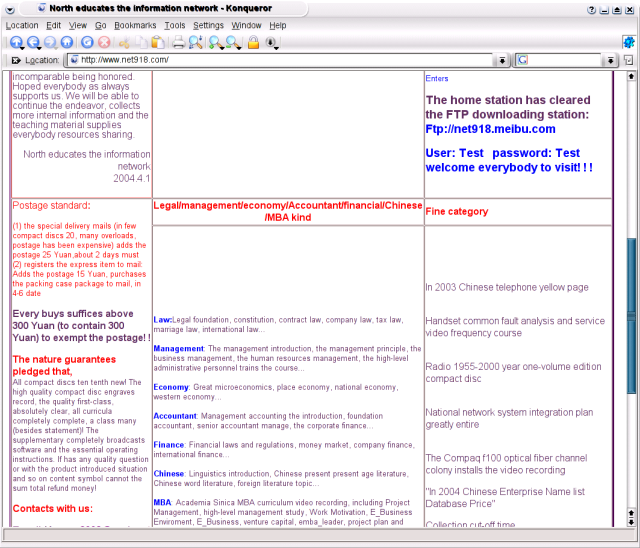Screen dimensions: 640x548
Task: Click 'In 2004 Chinese Enterprise Name list' entry
Action: pyautogui.click(x=505, y=497)
